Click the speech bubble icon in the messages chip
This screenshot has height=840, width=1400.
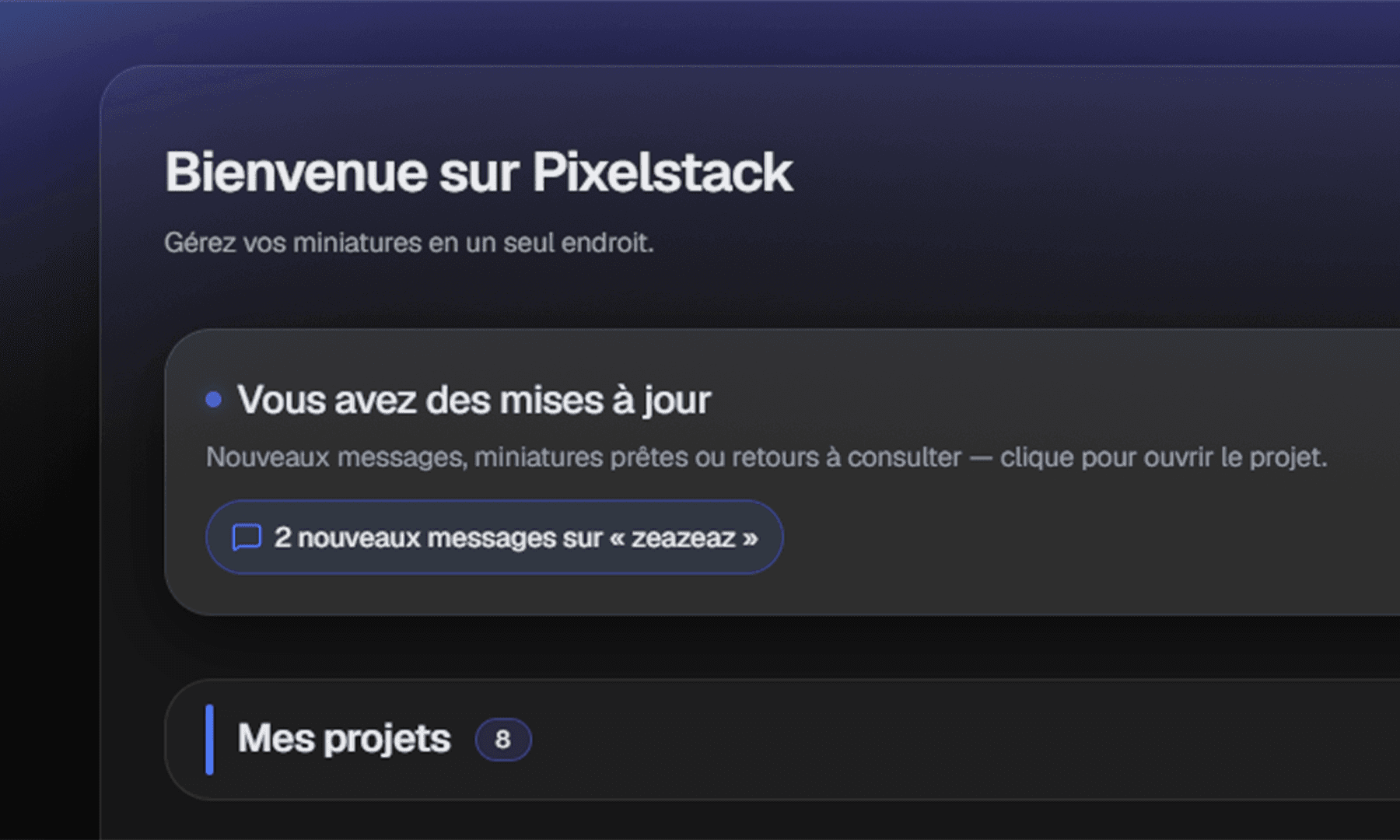247,537
